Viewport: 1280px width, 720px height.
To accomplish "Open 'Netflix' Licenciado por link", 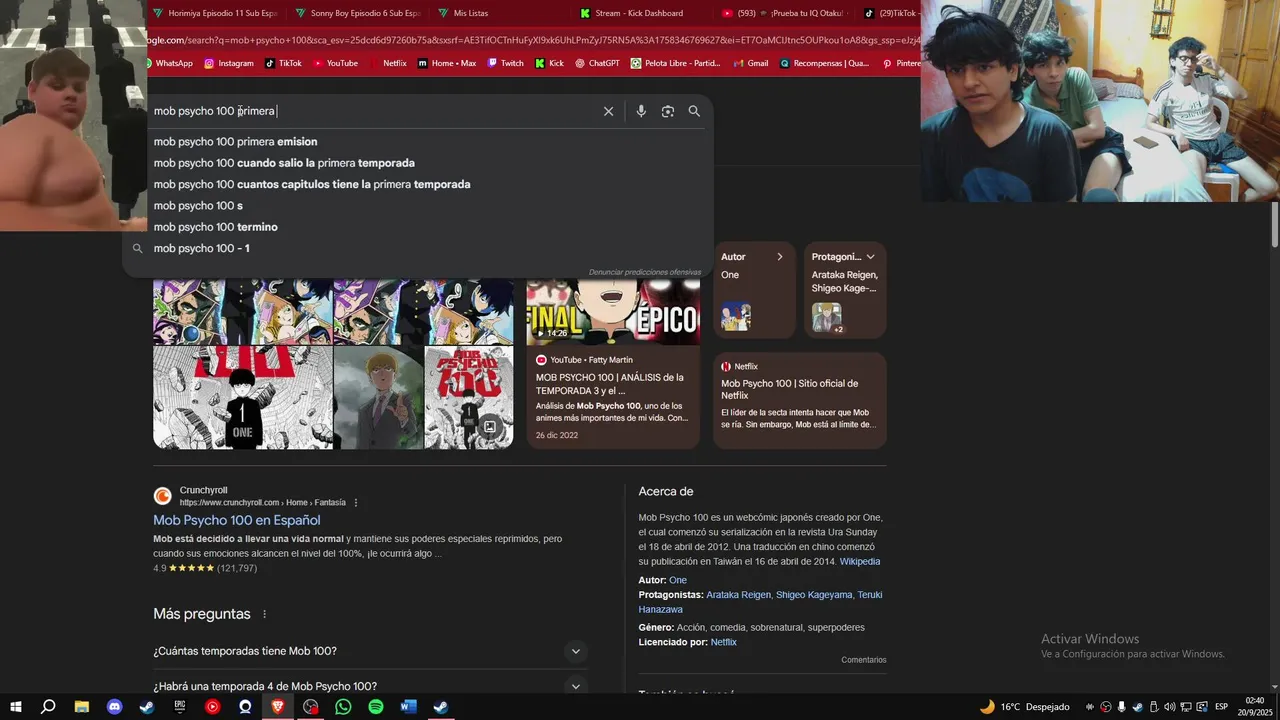I will click(x=723, y=642).
